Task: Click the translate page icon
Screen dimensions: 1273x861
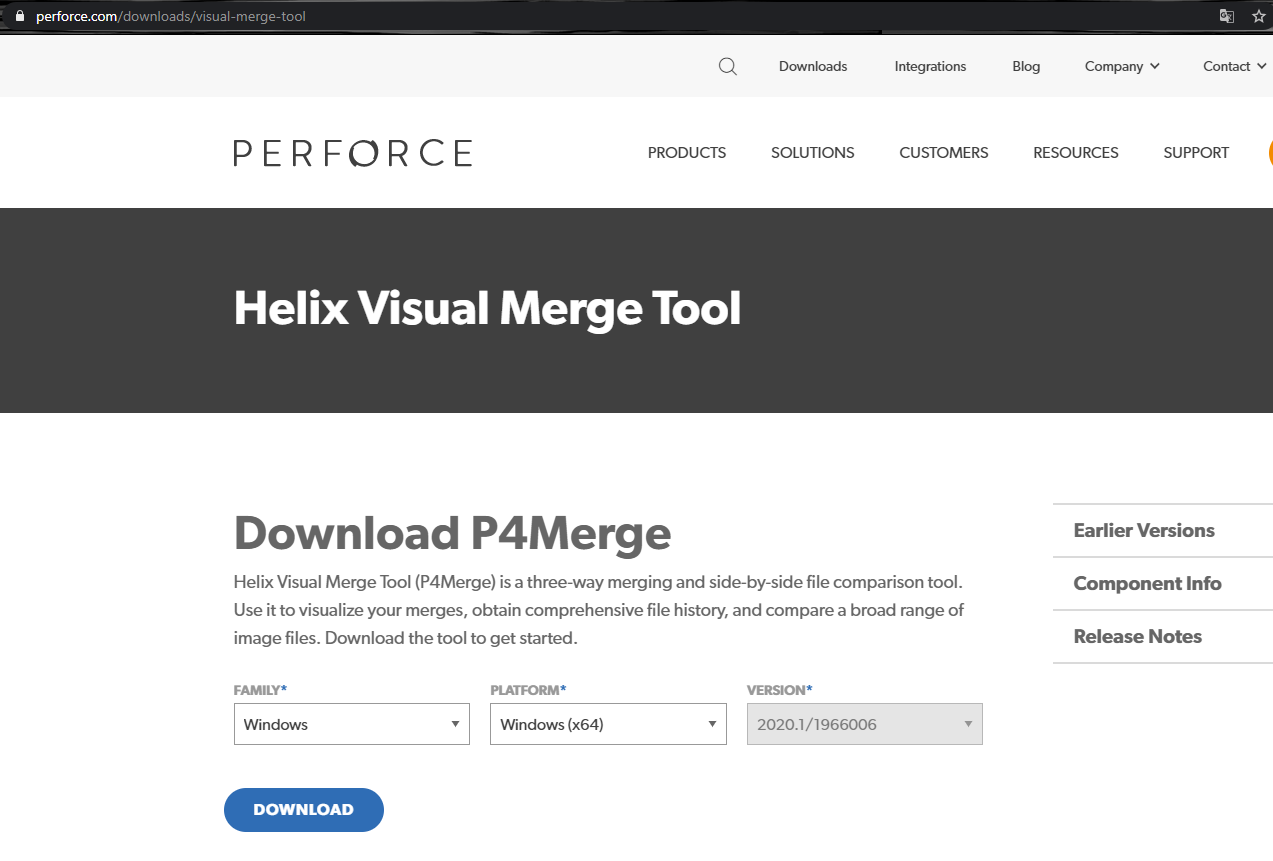Action: point(1226,16)
